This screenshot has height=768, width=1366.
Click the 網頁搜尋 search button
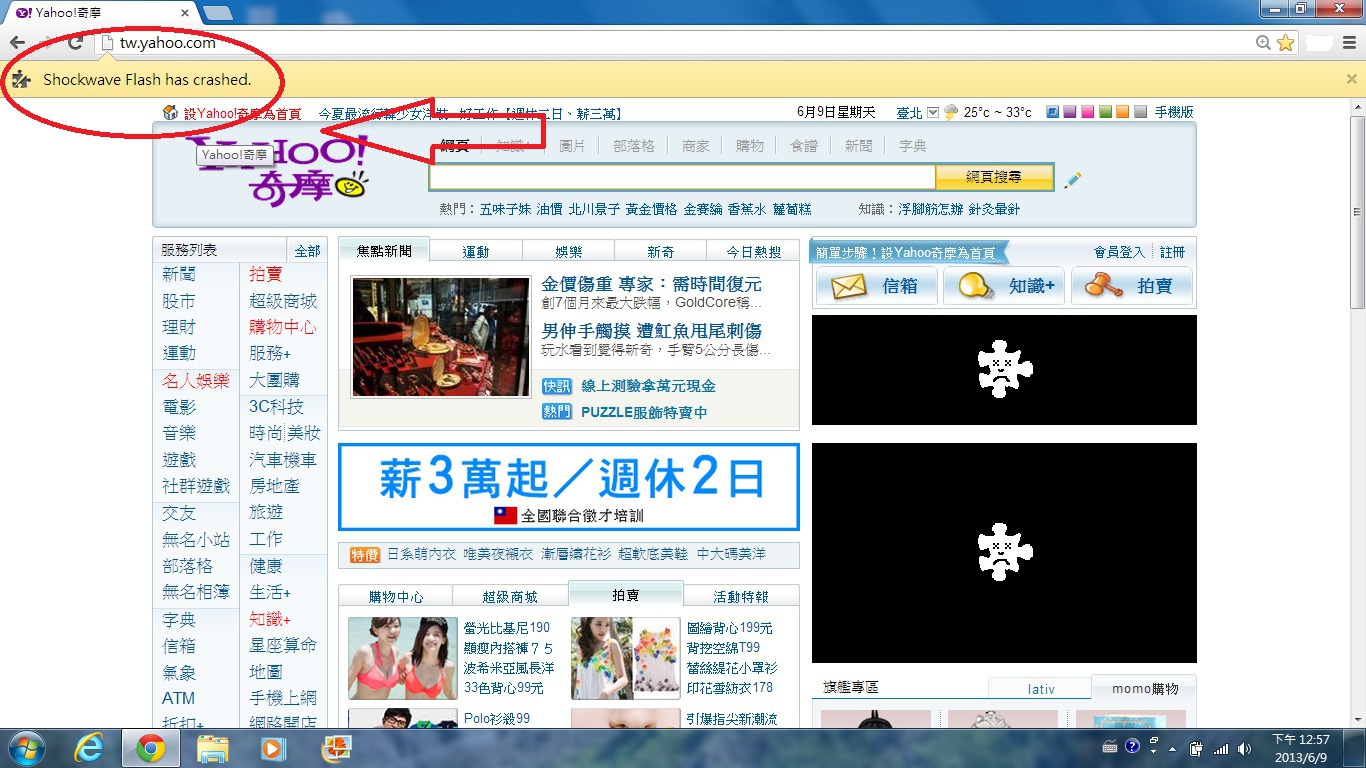click(x=994, y=177)
